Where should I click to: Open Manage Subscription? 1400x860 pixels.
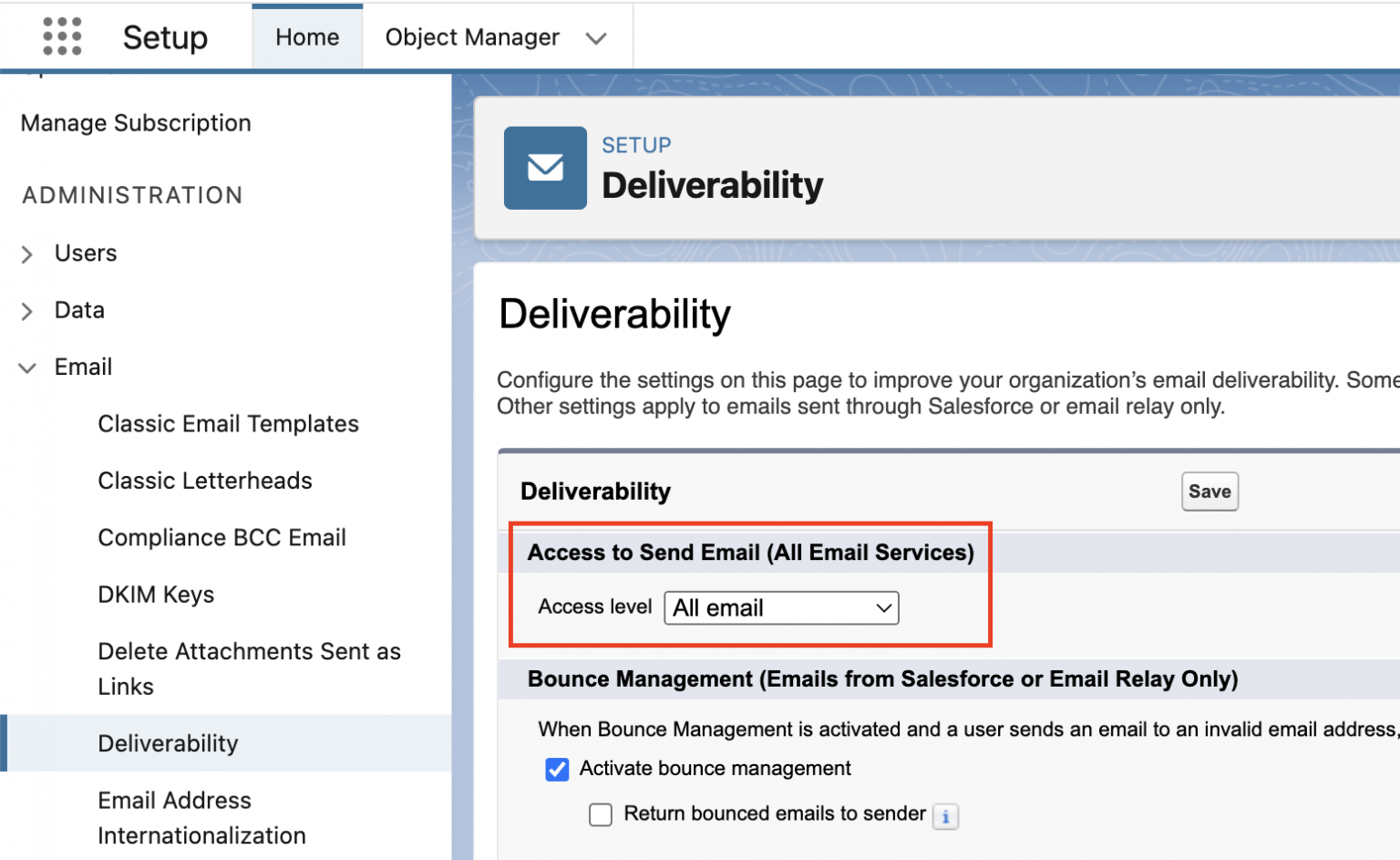[x=135, y=123]
